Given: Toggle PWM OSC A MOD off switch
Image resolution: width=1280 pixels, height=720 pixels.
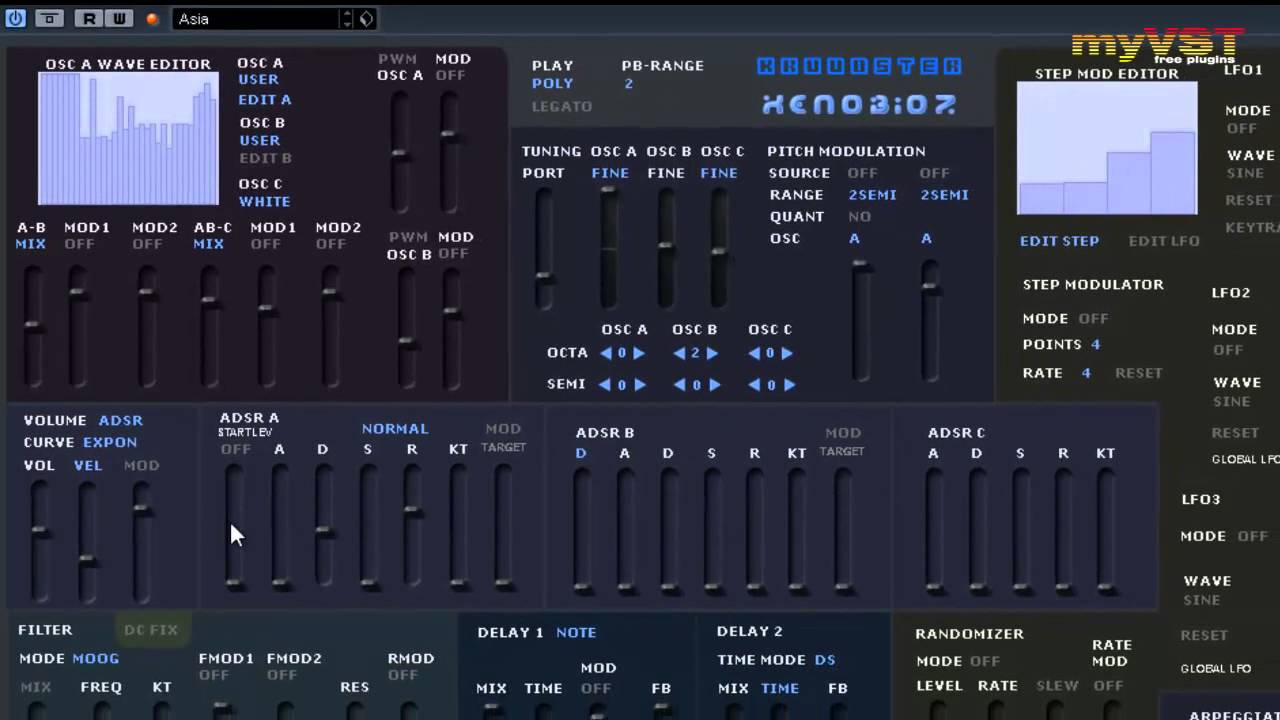Looking at the screenshot, I should pos(451,76).
